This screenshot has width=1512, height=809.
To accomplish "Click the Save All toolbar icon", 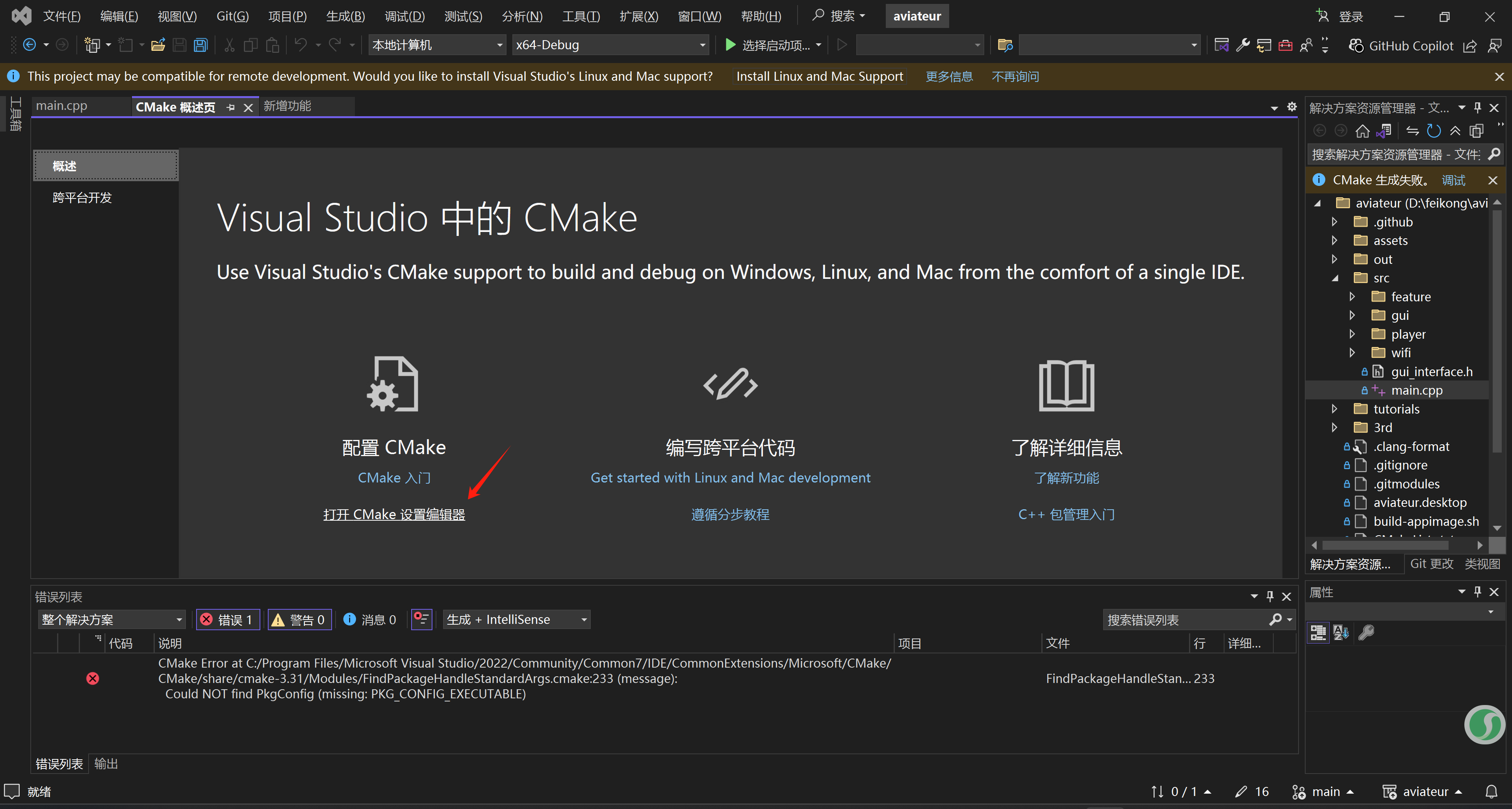I will (201, 45).
